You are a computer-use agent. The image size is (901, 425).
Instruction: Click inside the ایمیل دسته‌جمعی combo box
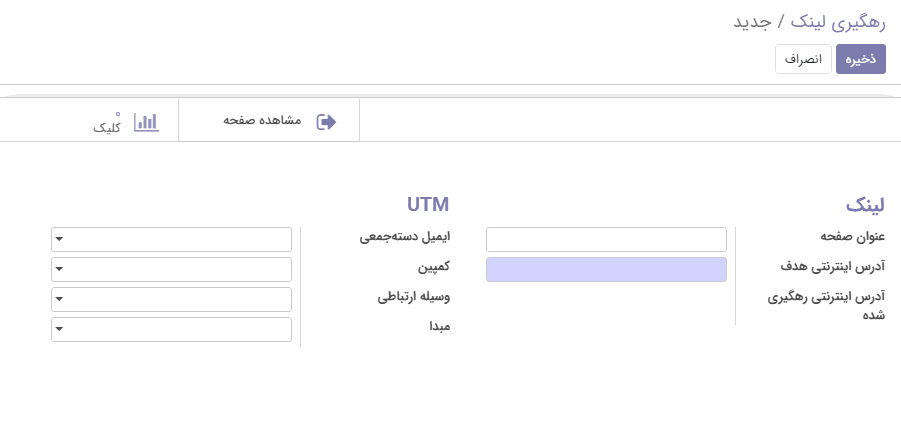(x=171, y=239)
